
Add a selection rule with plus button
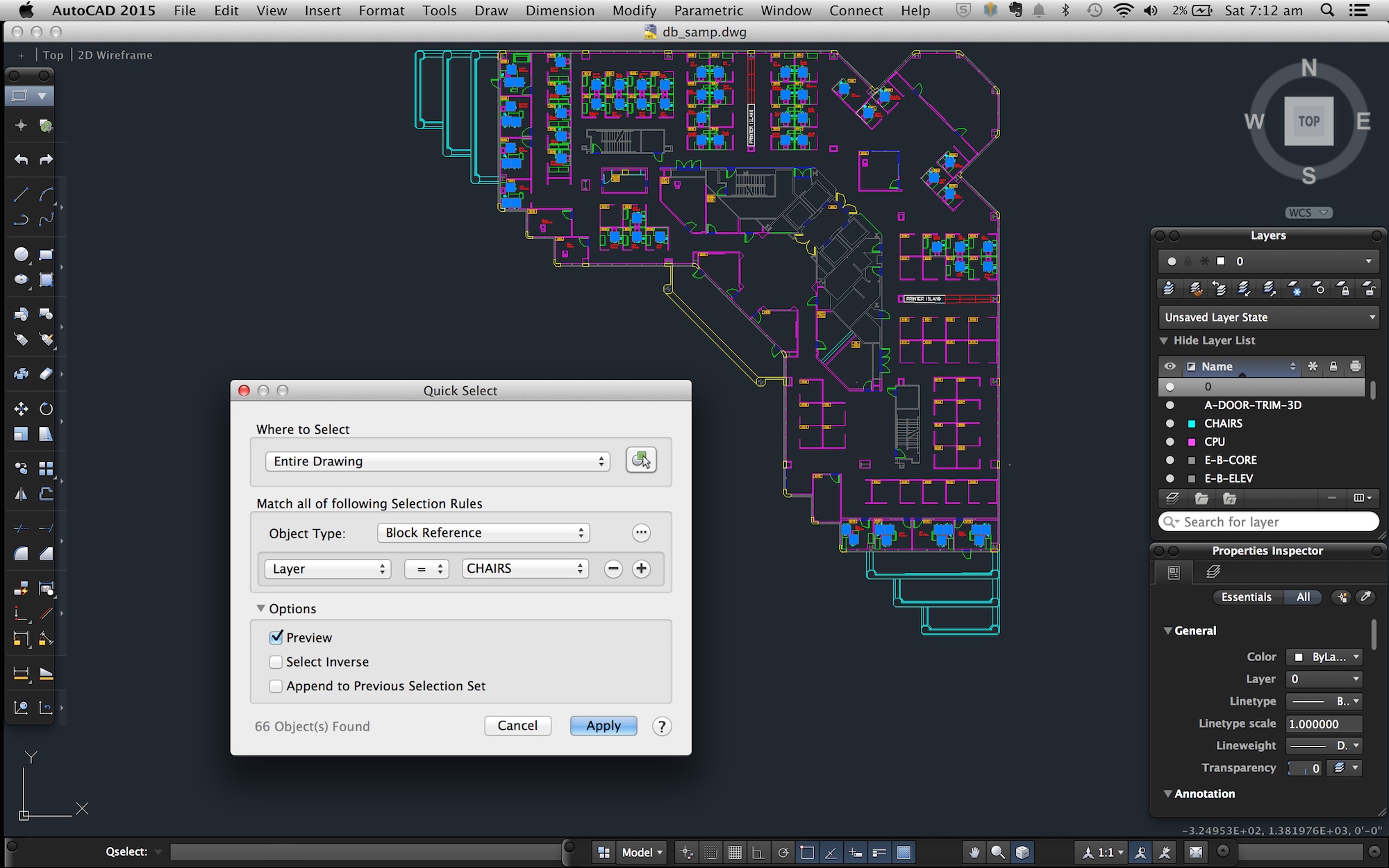[x=641, y=569]
